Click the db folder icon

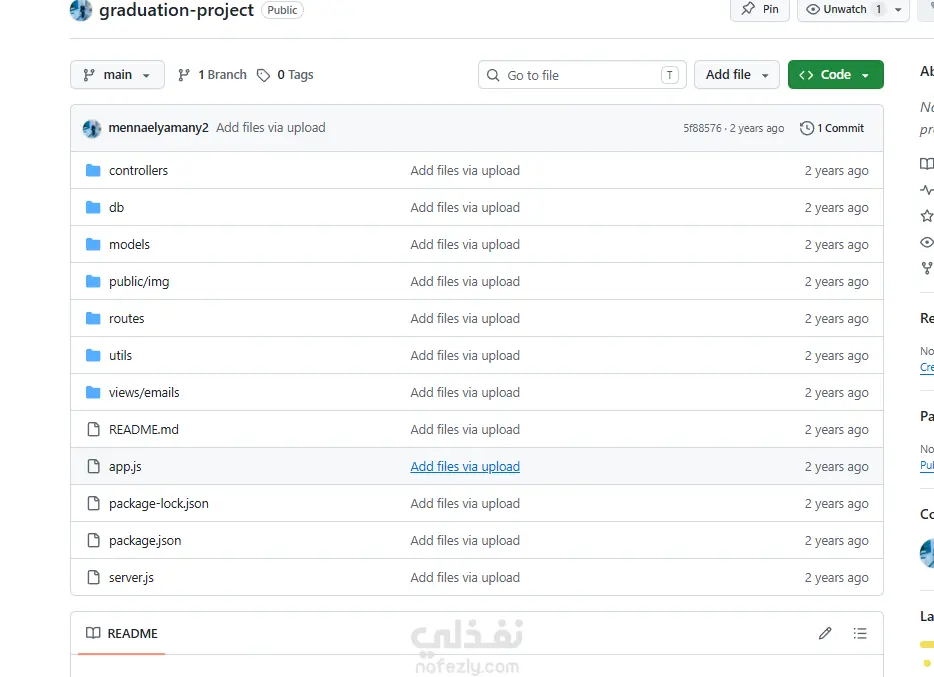(x=93, y=207)
